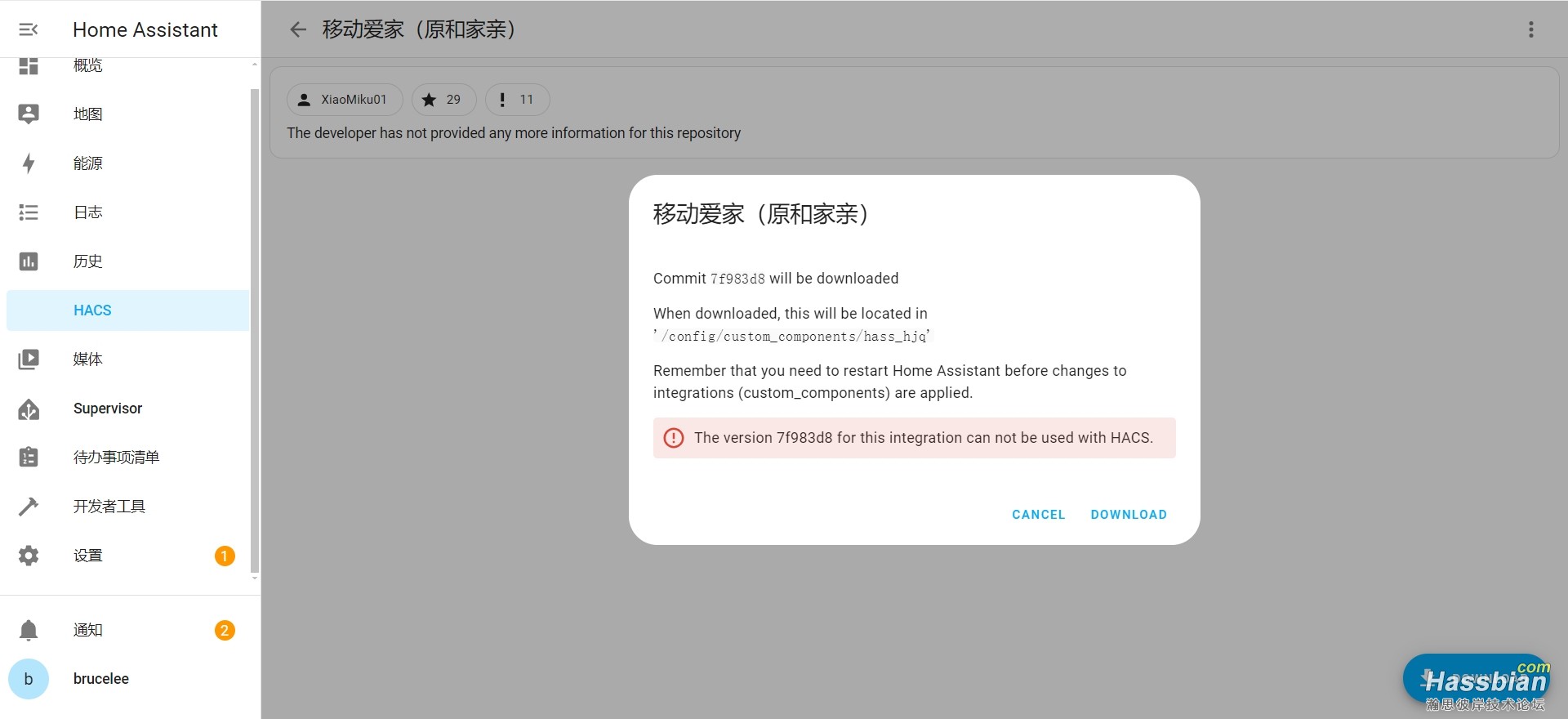Click the 历史 history chart icon
This screenshot has width=1568, height=719.
point(29,261)
